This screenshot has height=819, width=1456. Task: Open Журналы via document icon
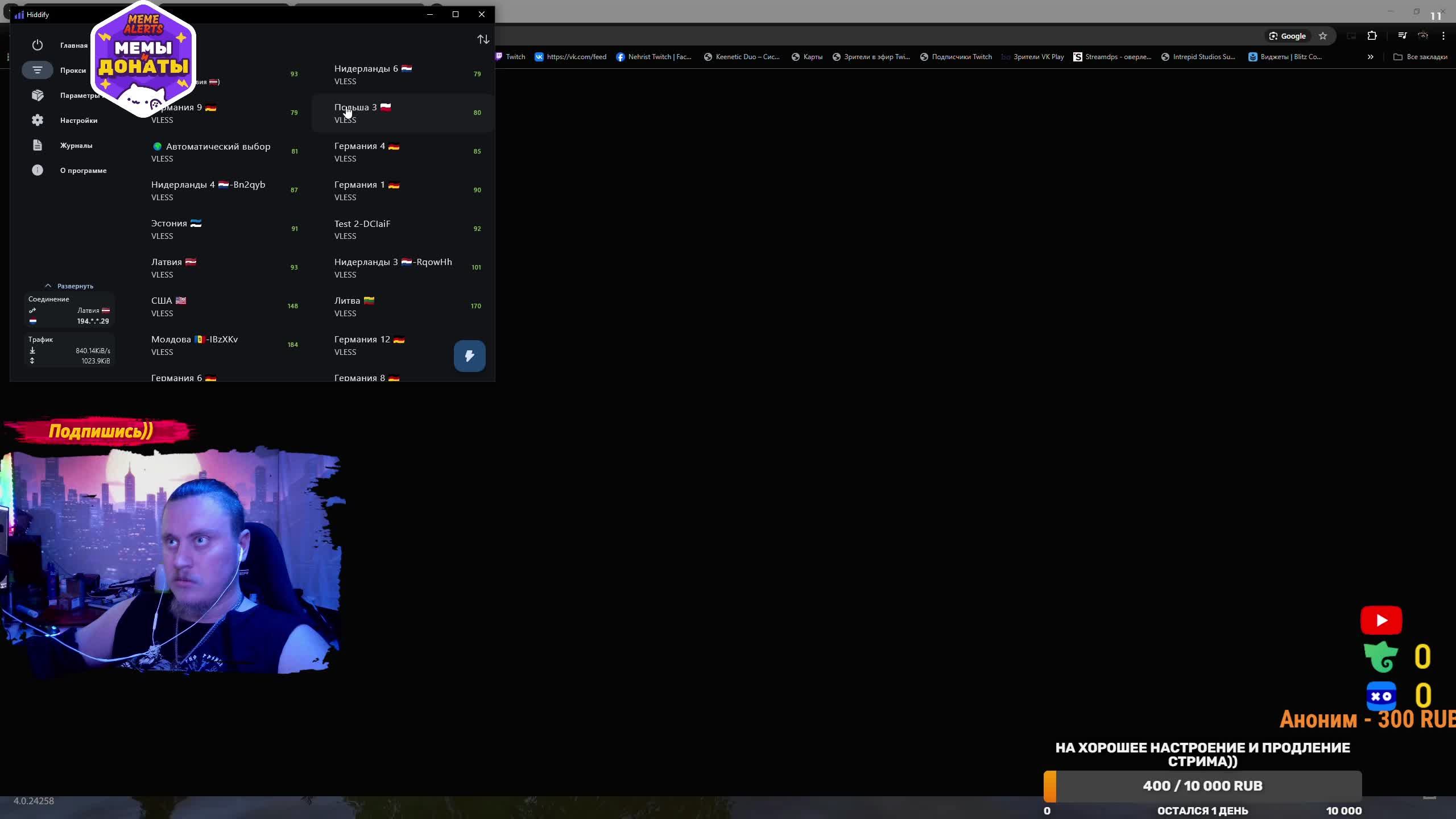[x=38, y=145]
